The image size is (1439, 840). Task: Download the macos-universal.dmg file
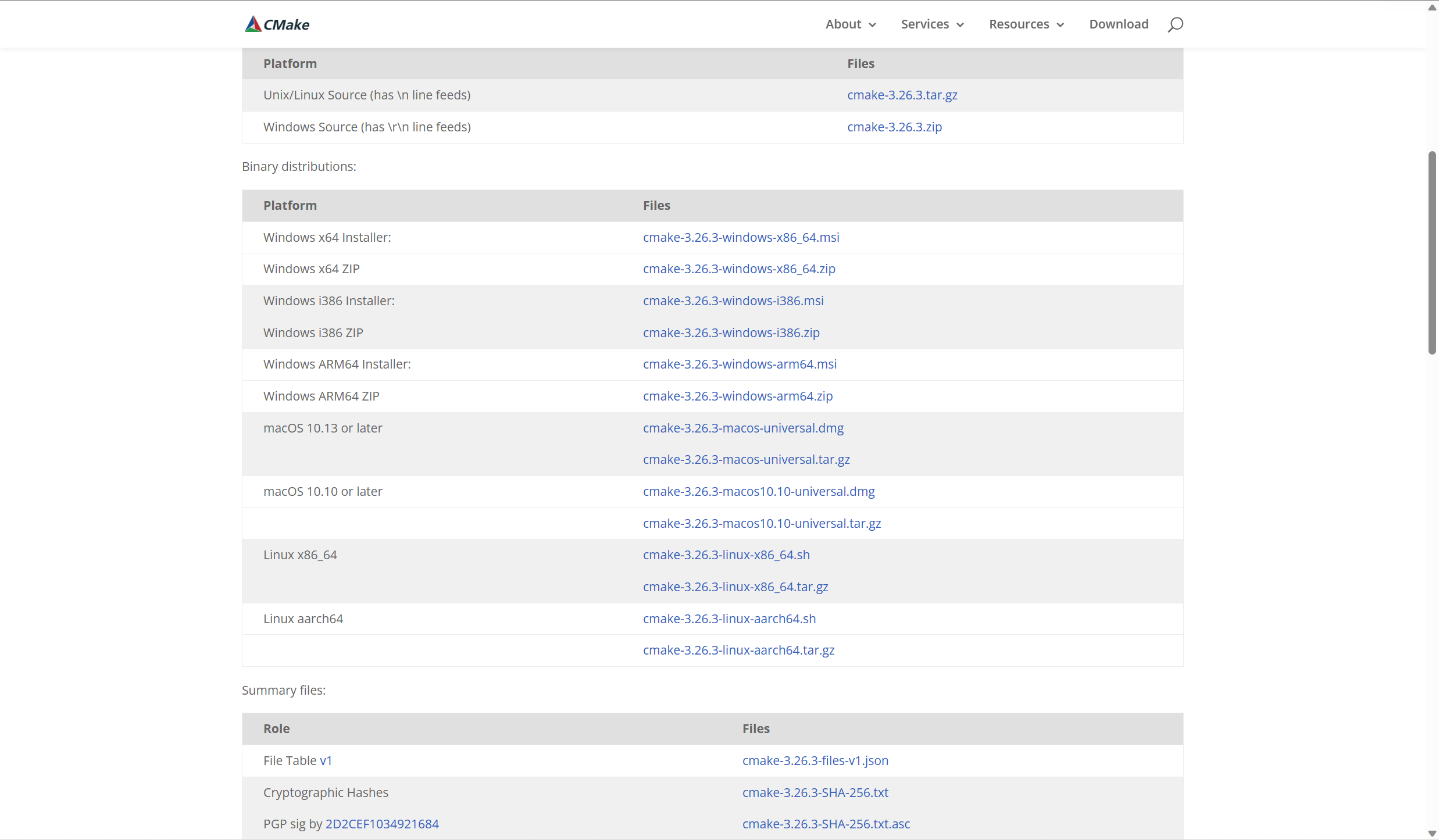743,428
